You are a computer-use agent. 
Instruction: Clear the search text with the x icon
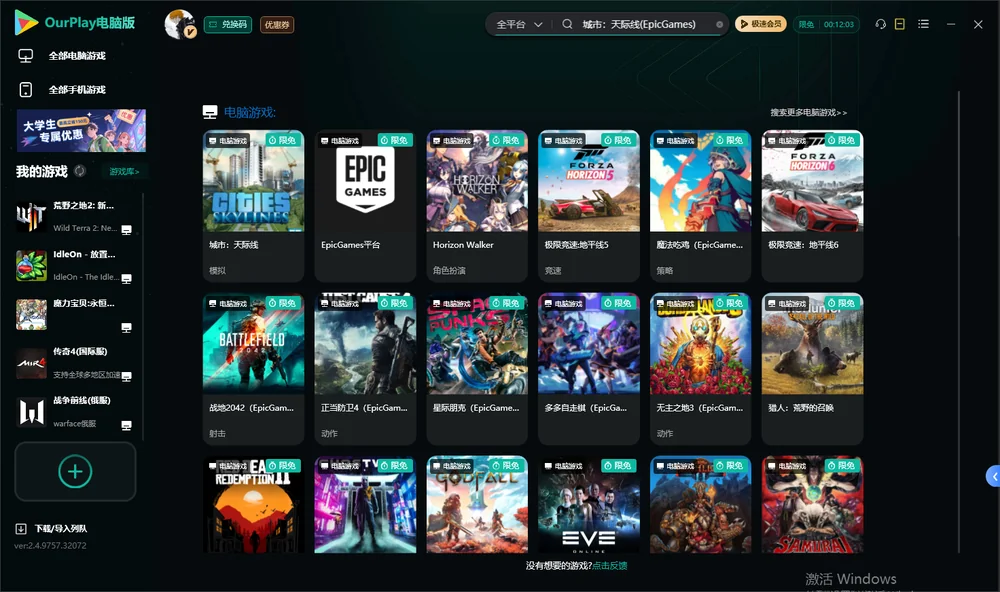719,25
